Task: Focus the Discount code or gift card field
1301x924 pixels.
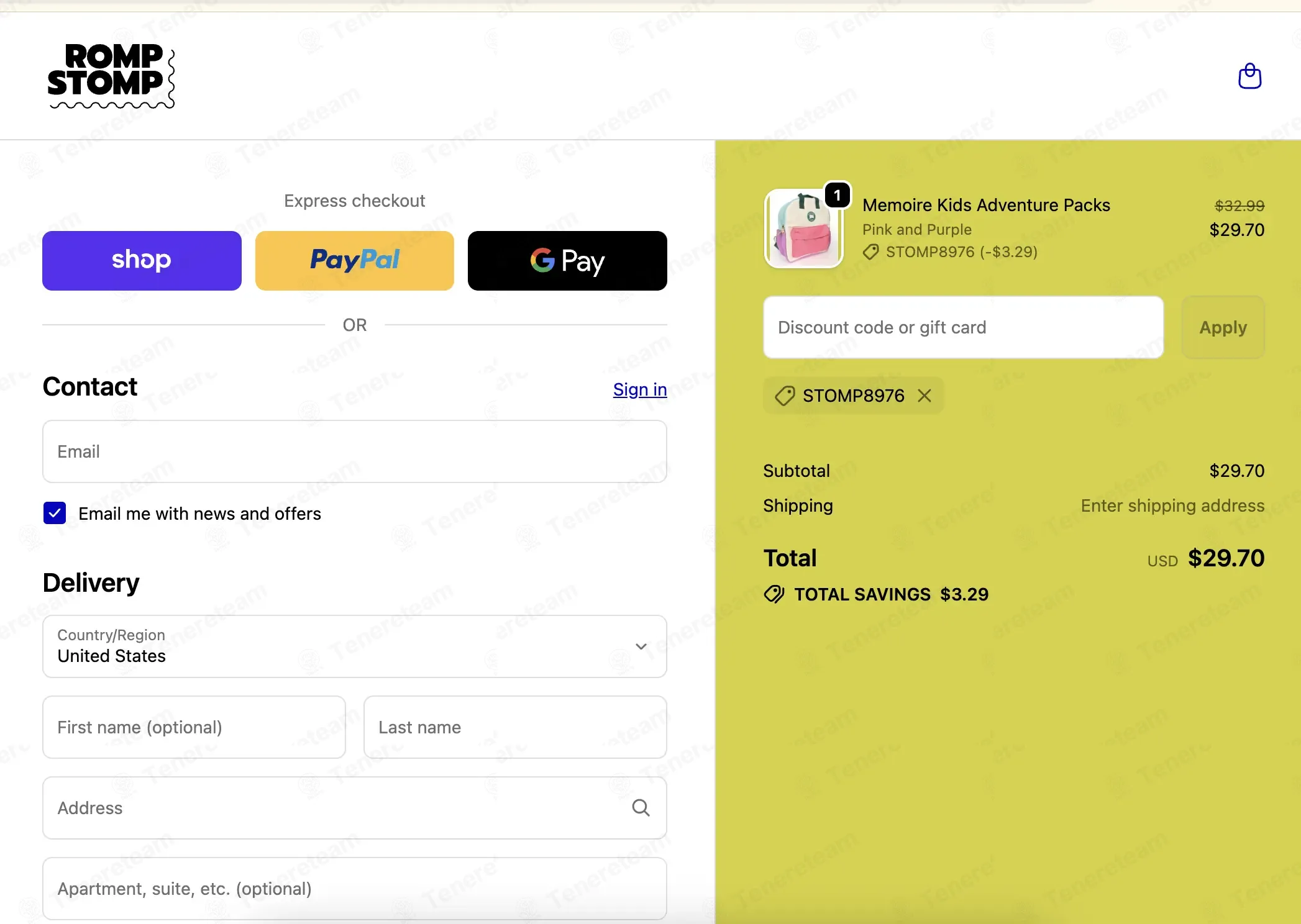Action: click(x=963, y=327)
